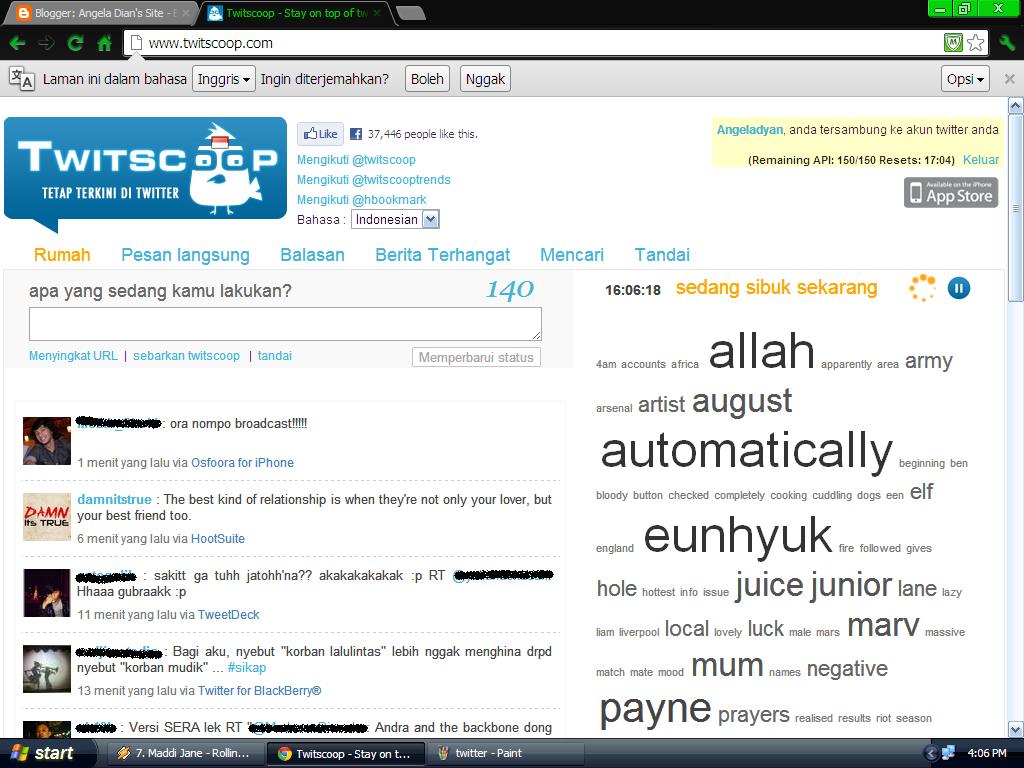Viewport: 1024px width, 768px height.
Task: Open the Rumah menu item
Action: [62, 255]
